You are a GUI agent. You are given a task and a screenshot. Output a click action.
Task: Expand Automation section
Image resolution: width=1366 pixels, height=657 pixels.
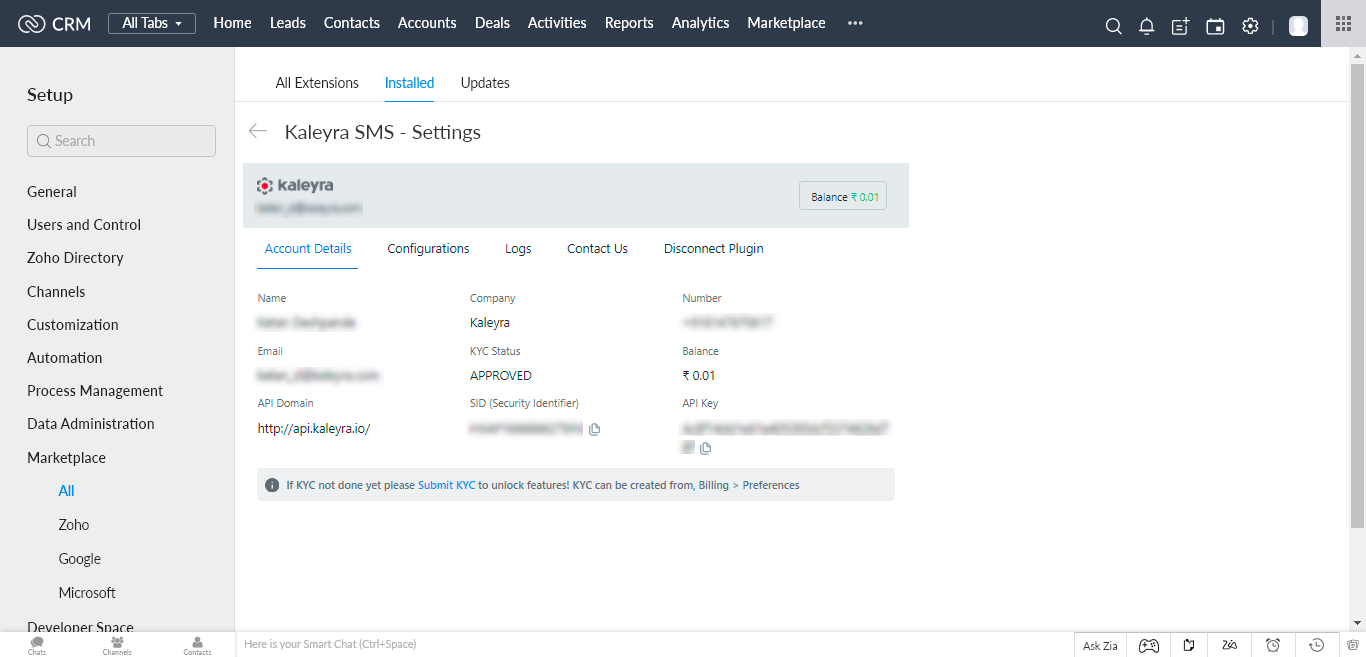point(65,357)
